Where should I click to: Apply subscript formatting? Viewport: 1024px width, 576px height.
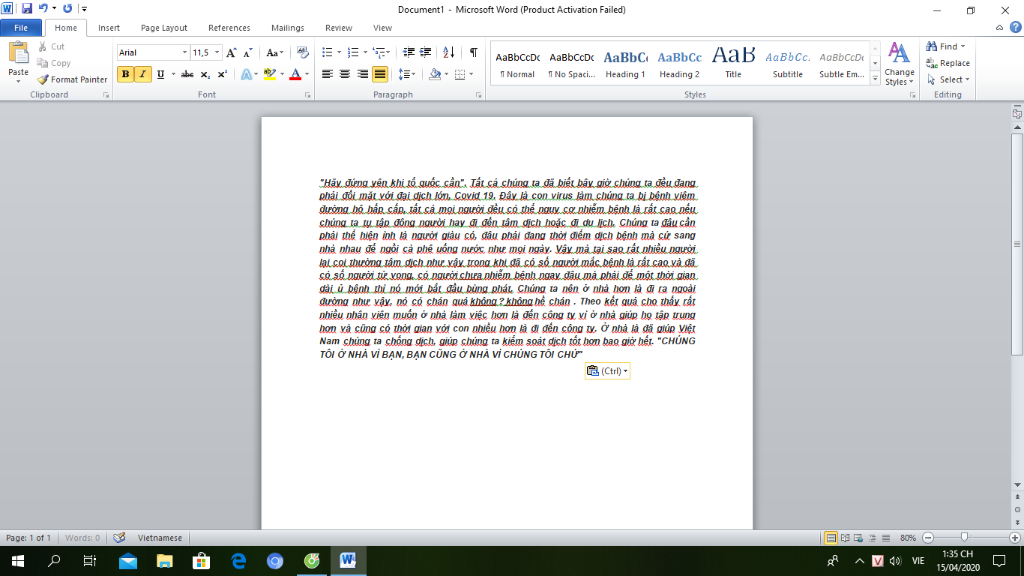click(204, 74)
